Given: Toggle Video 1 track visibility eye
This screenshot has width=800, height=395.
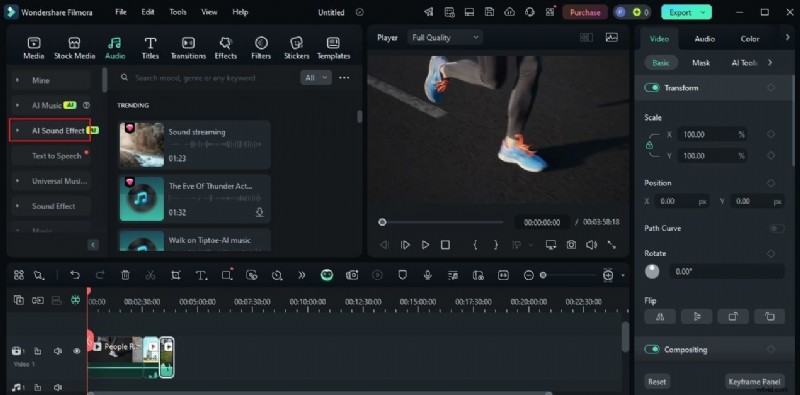Looking at the screenshot, I should pos(77,351).
